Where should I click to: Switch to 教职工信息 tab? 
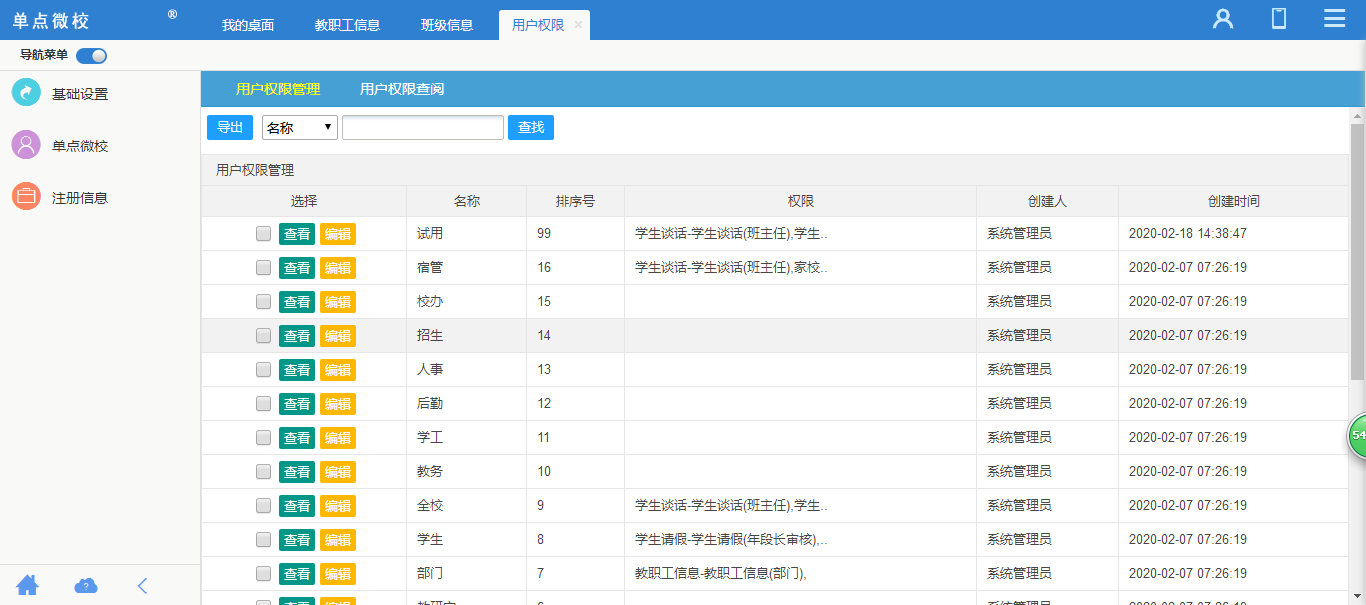click(347, 25)
